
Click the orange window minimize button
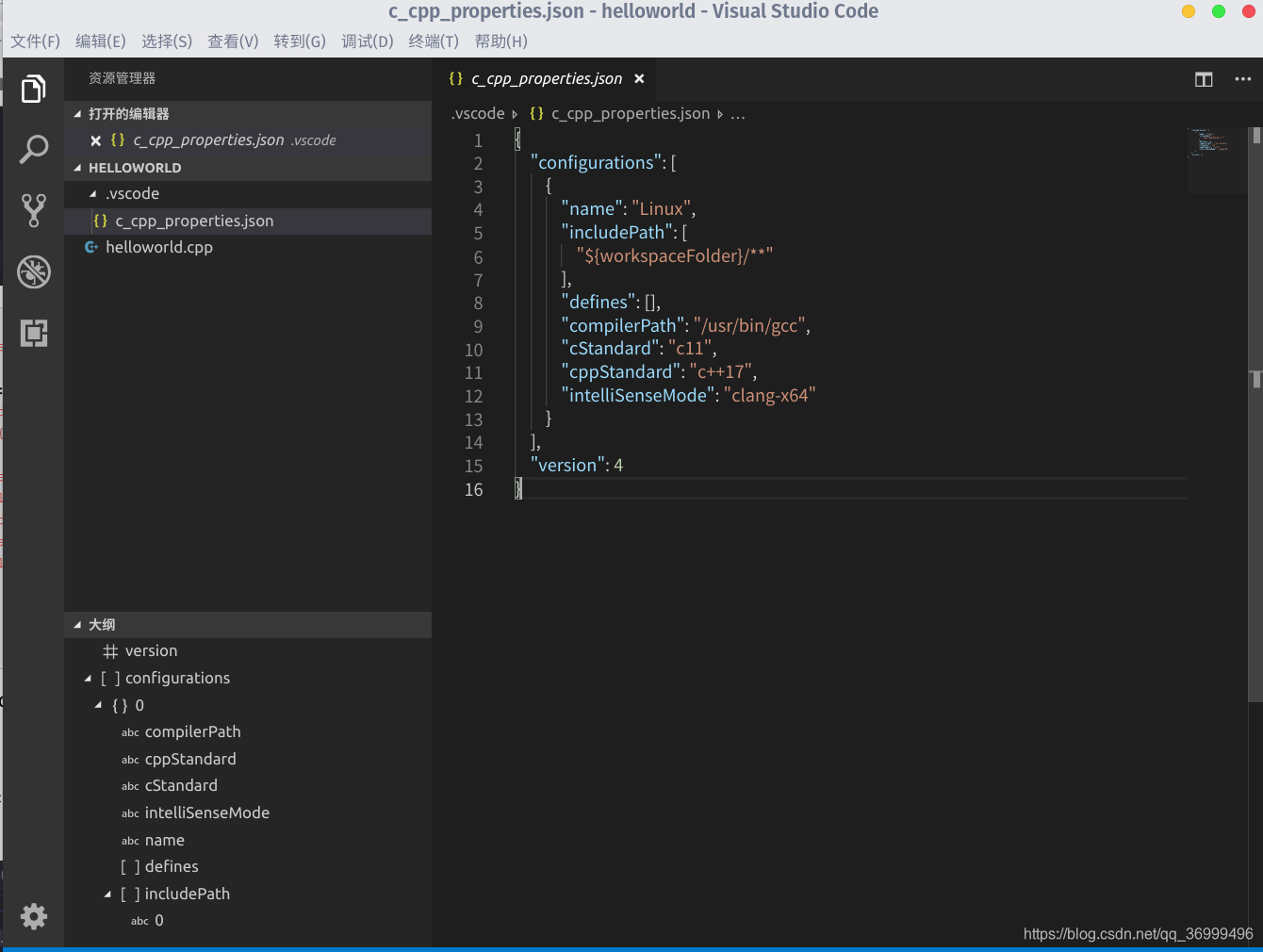click(x=1189, y=11)
